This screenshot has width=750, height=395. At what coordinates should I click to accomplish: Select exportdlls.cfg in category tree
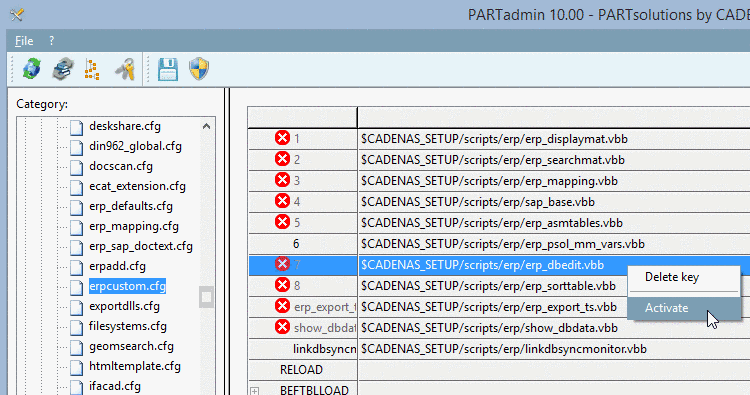(x=124, y=307)
